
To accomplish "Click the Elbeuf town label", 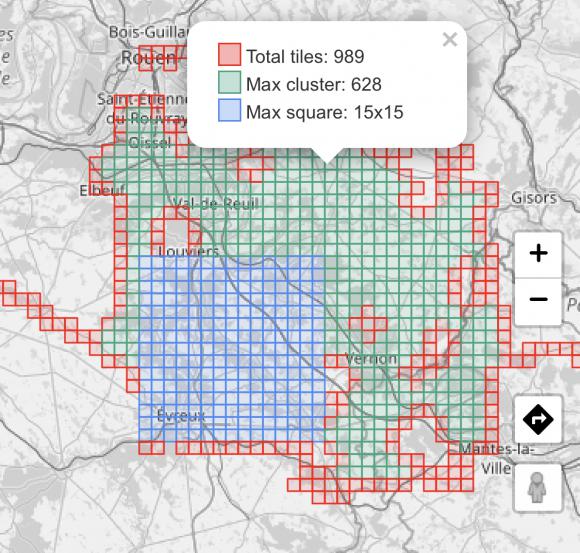I will [x=102, y=190].
